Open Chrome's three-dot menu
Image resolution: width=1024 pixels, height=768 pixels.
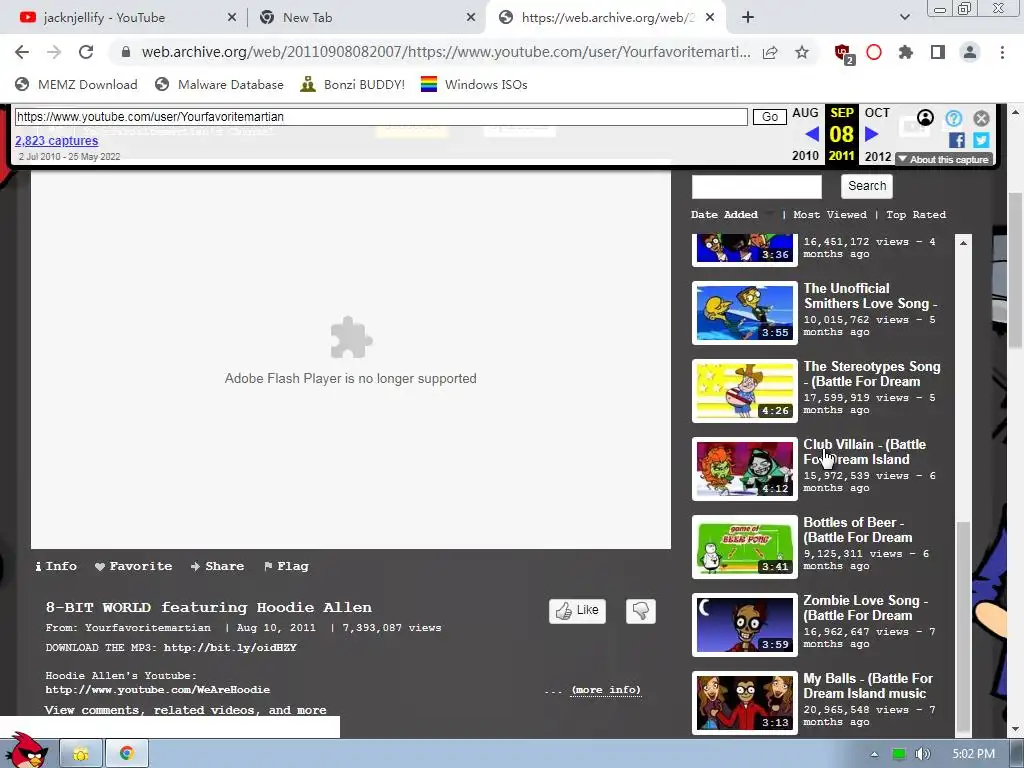point(1002,52)
